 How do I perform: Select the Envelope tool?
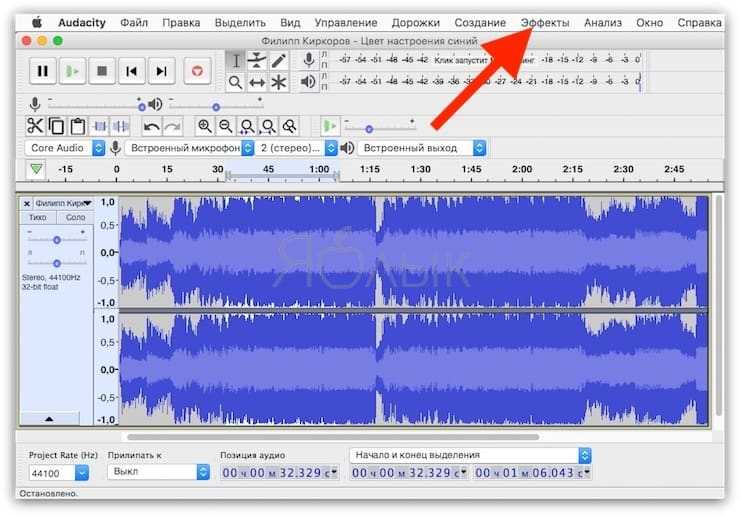click(x=257, y=61)
